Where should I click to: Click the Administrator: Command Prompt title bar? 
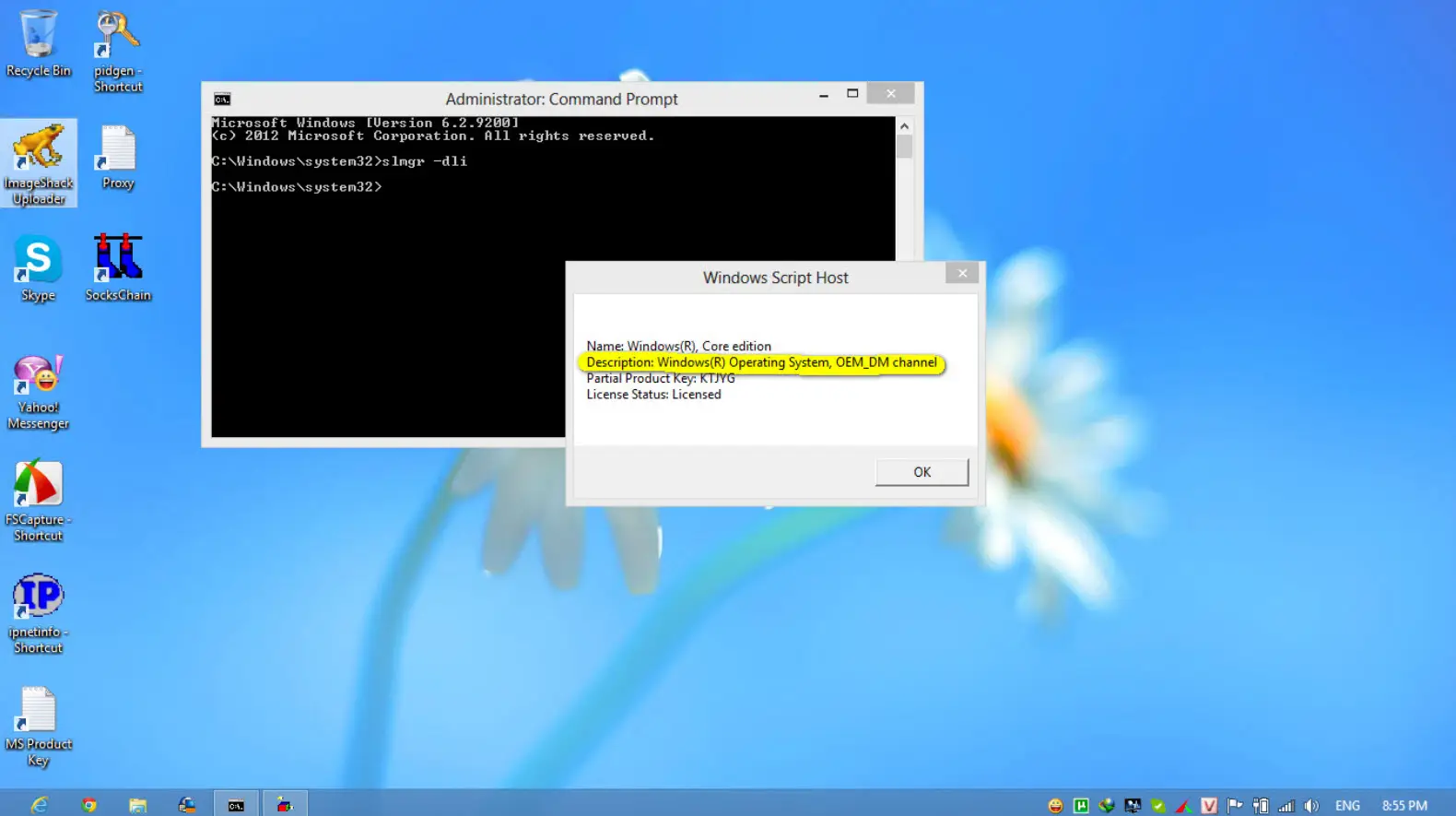(x=561, y=99)
